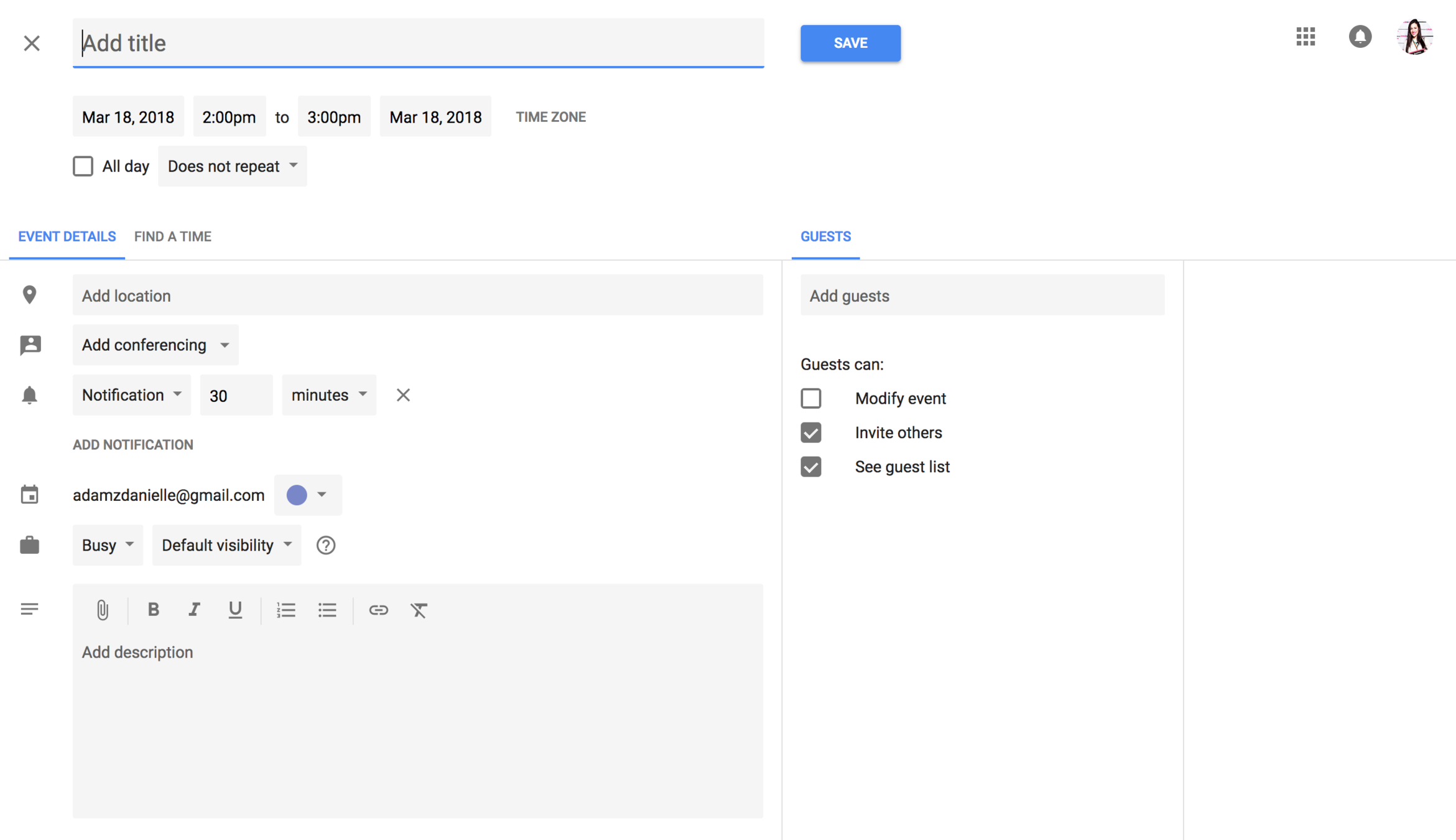This screenshot has width=1456, height=840.
Task: Click the remove formatting icon
Action: (x=419, y=610)
